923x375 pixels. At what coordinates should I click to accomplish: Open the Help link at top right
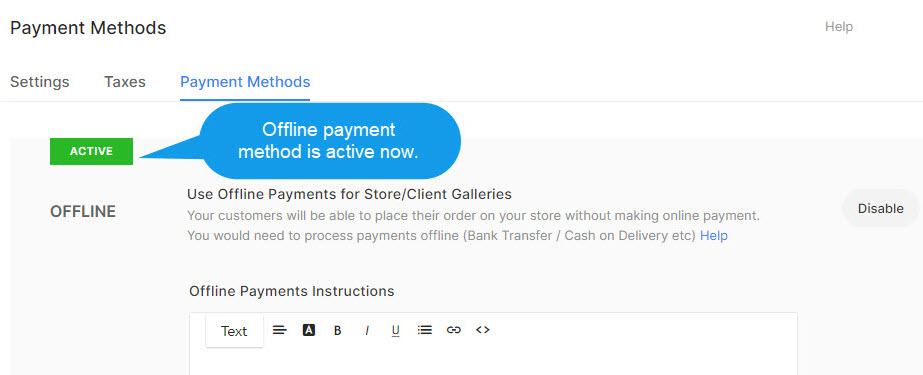pos(839,26)
